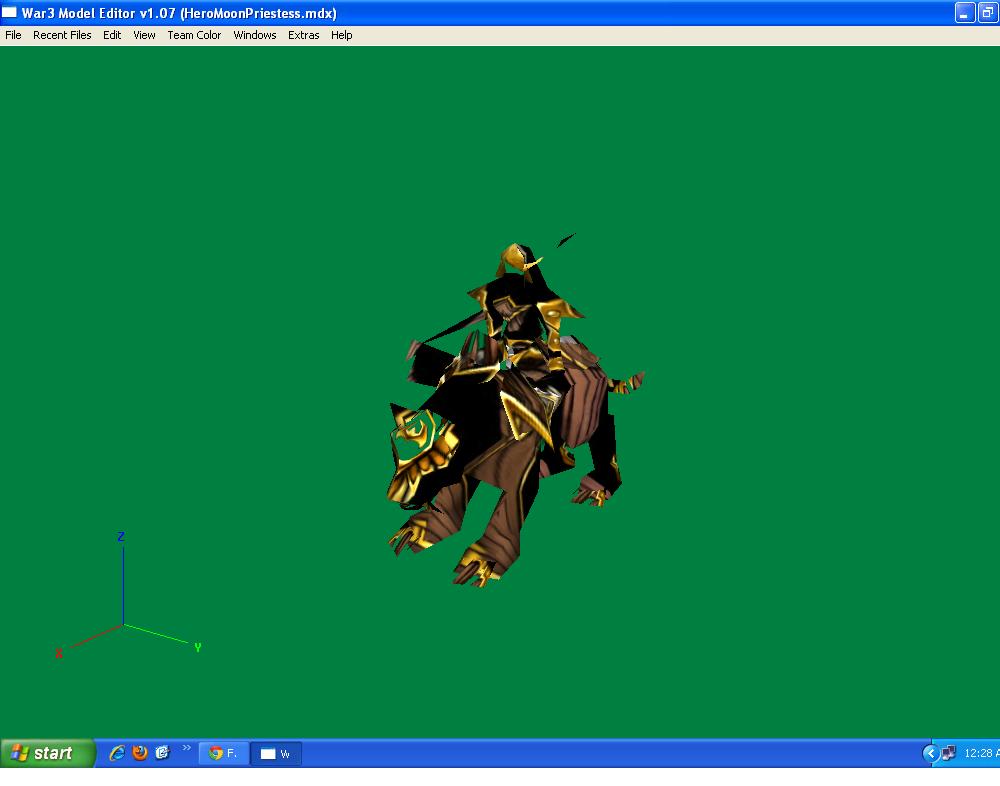Open the File menu
Image resolution: width=1000 pixels, height=786 pixels.
click(13, 35)
